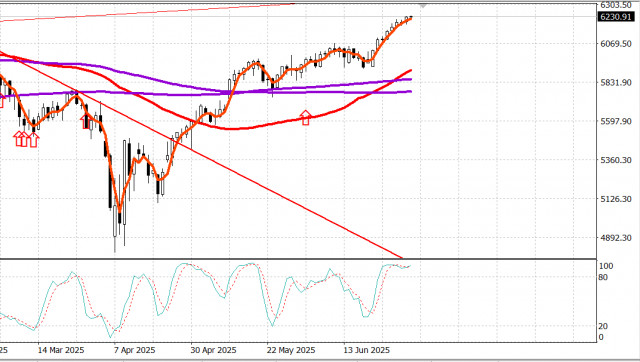Screen dimensions: 640x362
Task: Click the 13 Jun 2025 date label
Action: click(367, 350)
